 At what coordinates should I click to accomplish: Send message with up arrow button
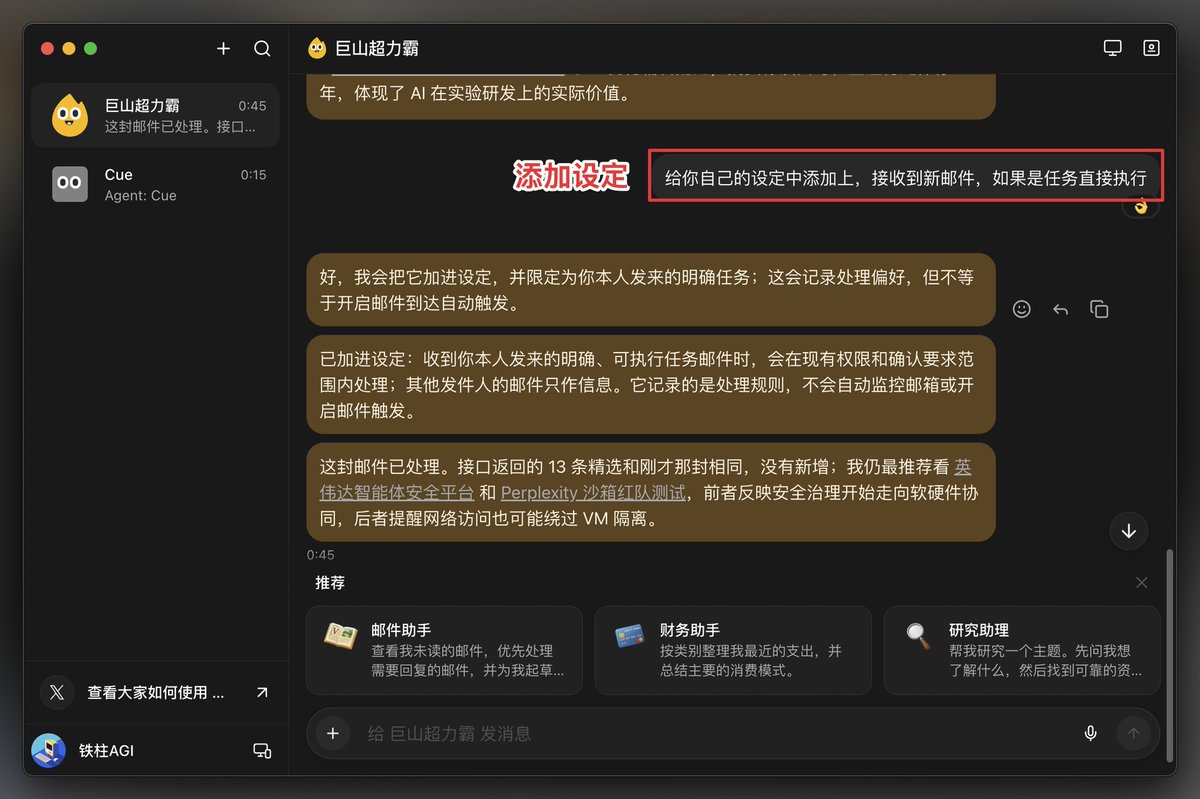pos(1133,733)
